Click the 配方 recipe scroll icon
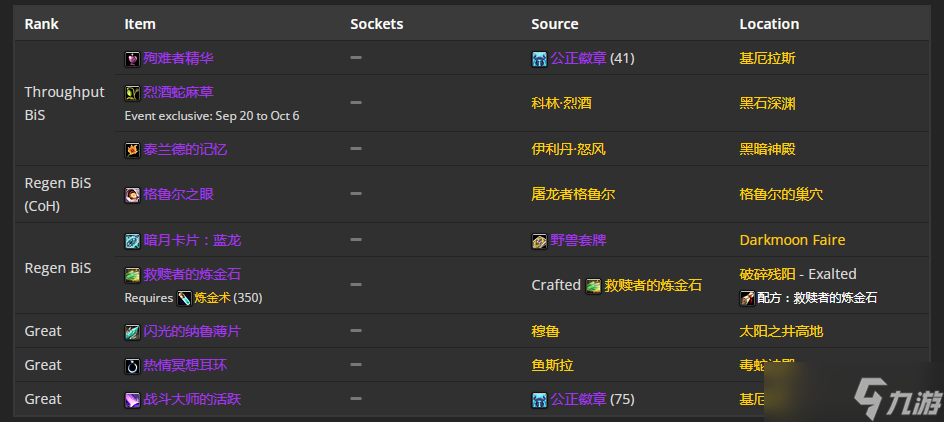The image size is (944, 422). pyautogui.click(x=747, y=298)
